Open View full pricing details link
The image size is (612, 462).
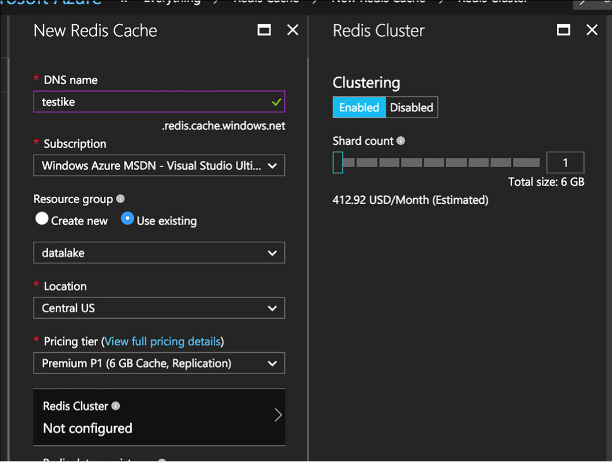pos(162,341)
